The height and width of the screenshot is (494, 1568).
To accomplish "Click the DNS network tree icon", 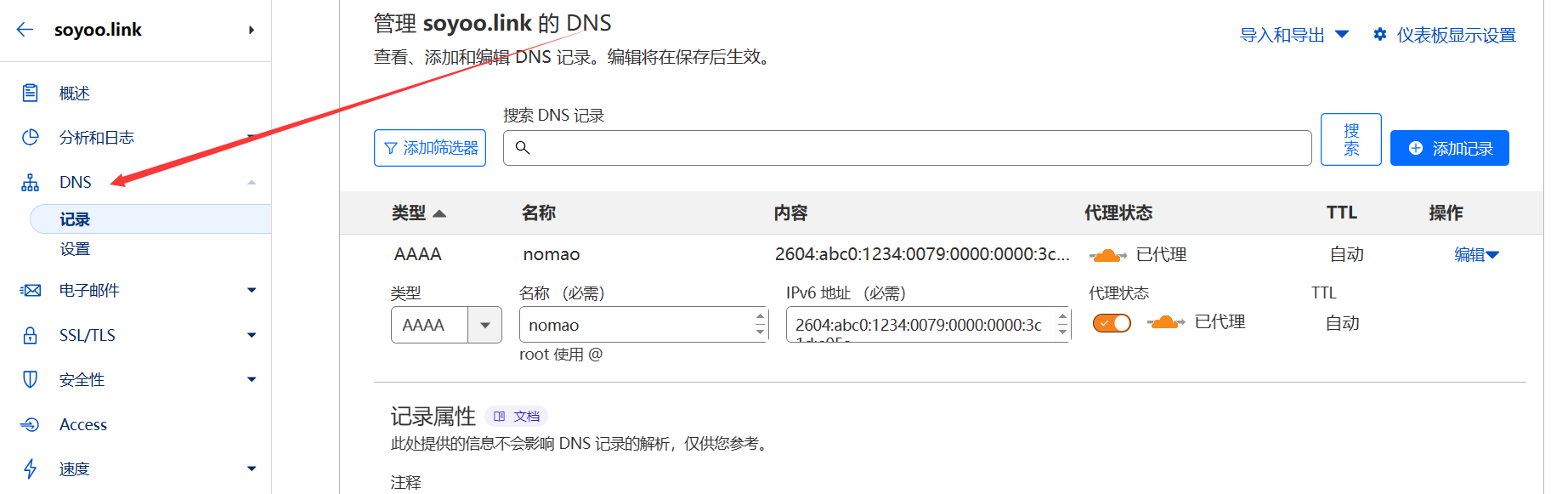I will (x=31, y=182).
